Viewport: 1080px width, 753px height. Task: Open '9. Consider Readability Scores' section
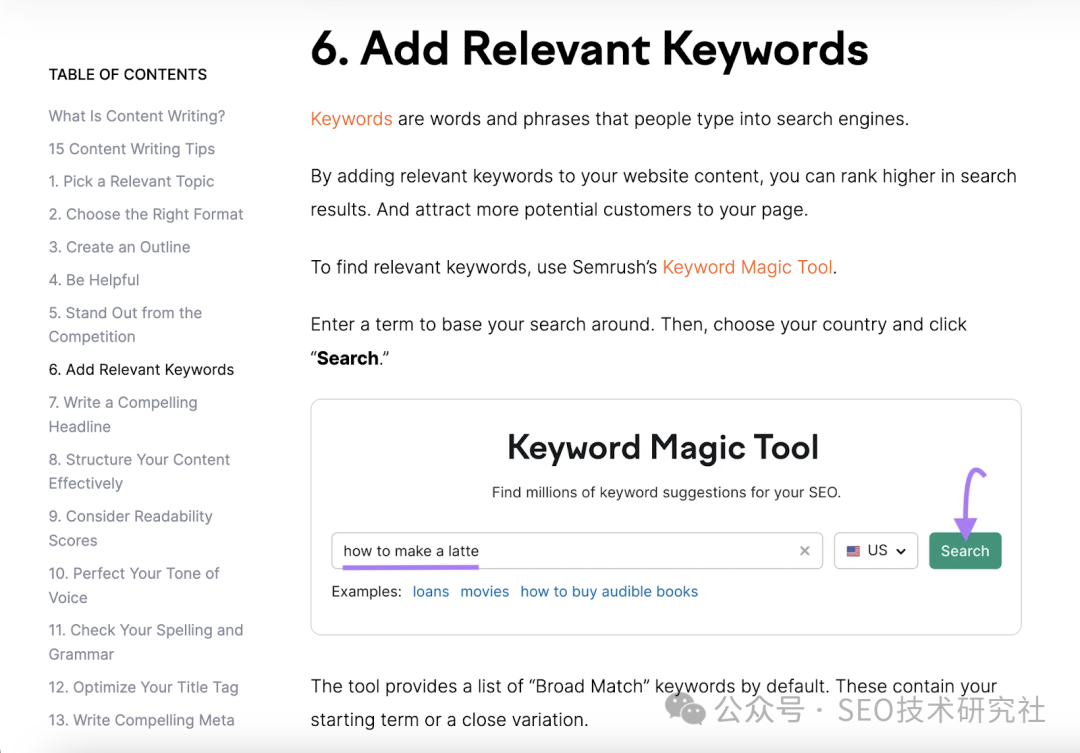click(x=131, y=528)
